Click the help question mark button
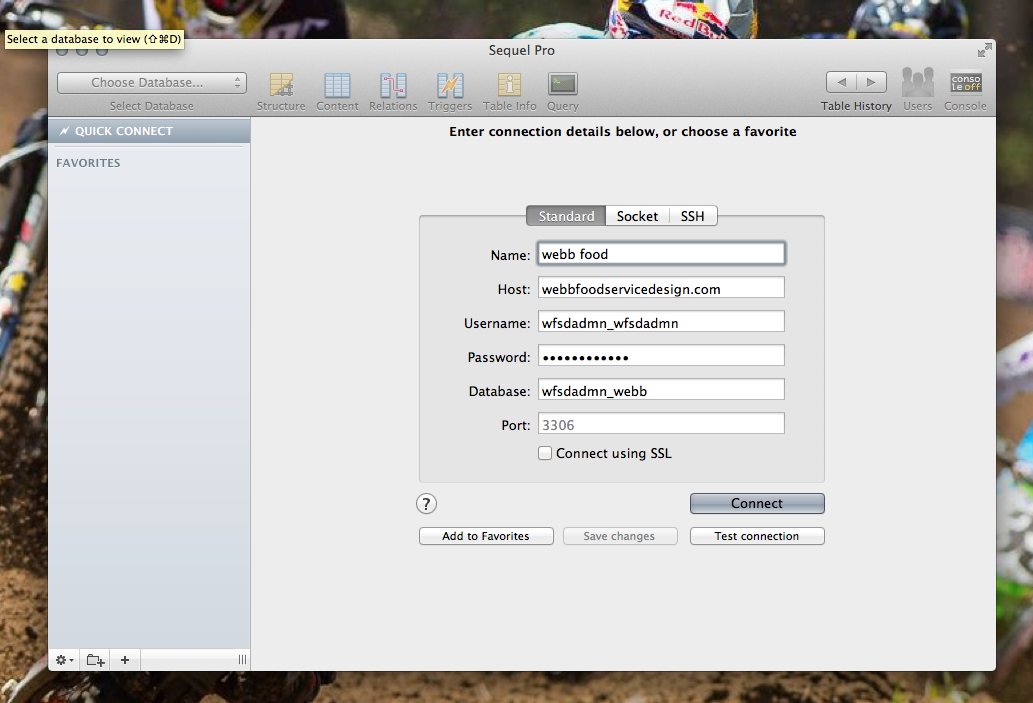The height and width of the screenshot is (703, 1033). 427,504
